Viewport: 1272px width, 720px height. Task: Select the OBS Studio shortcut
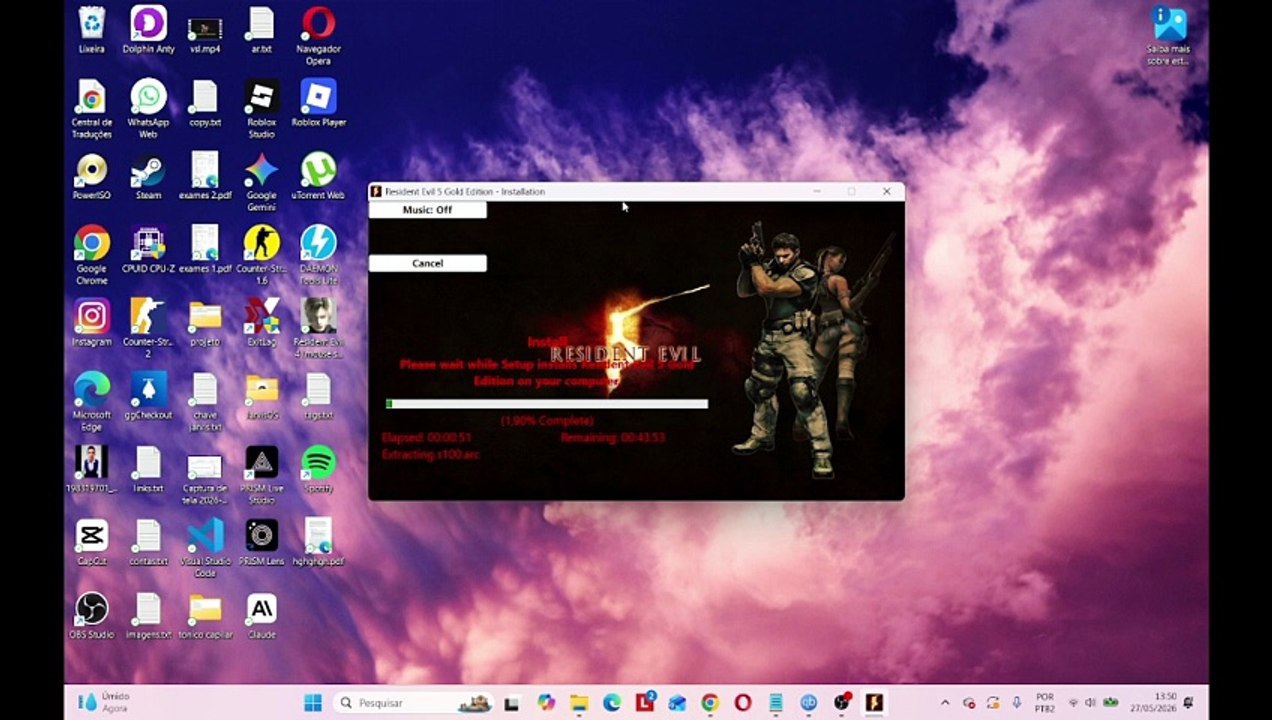(92, 614)
